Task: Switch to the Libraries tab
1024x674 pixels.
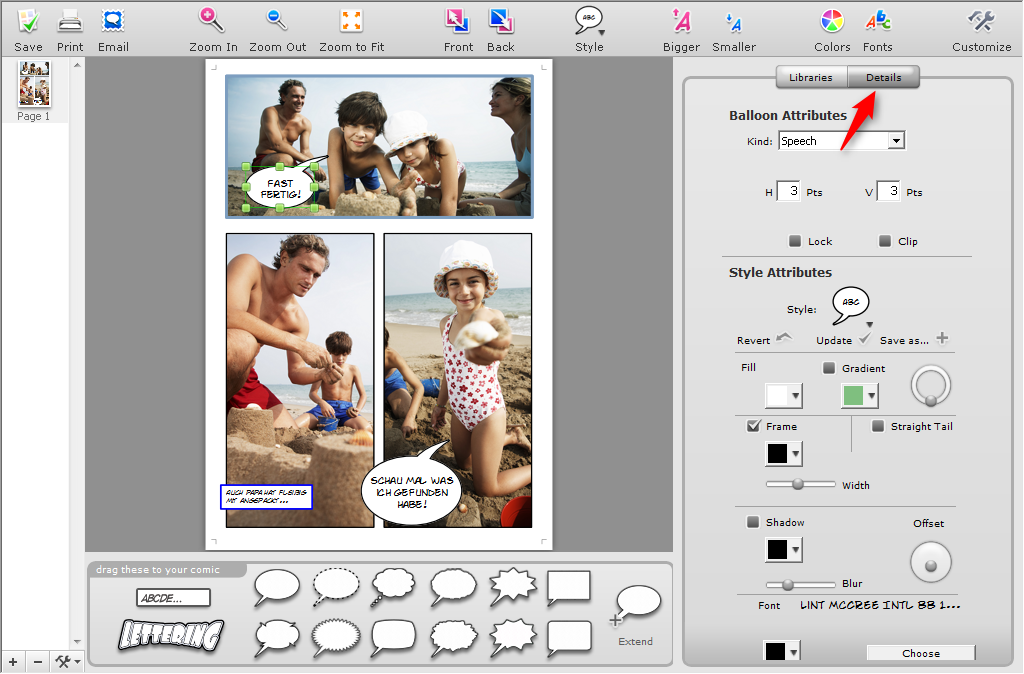Action: [x=810, y=77]
